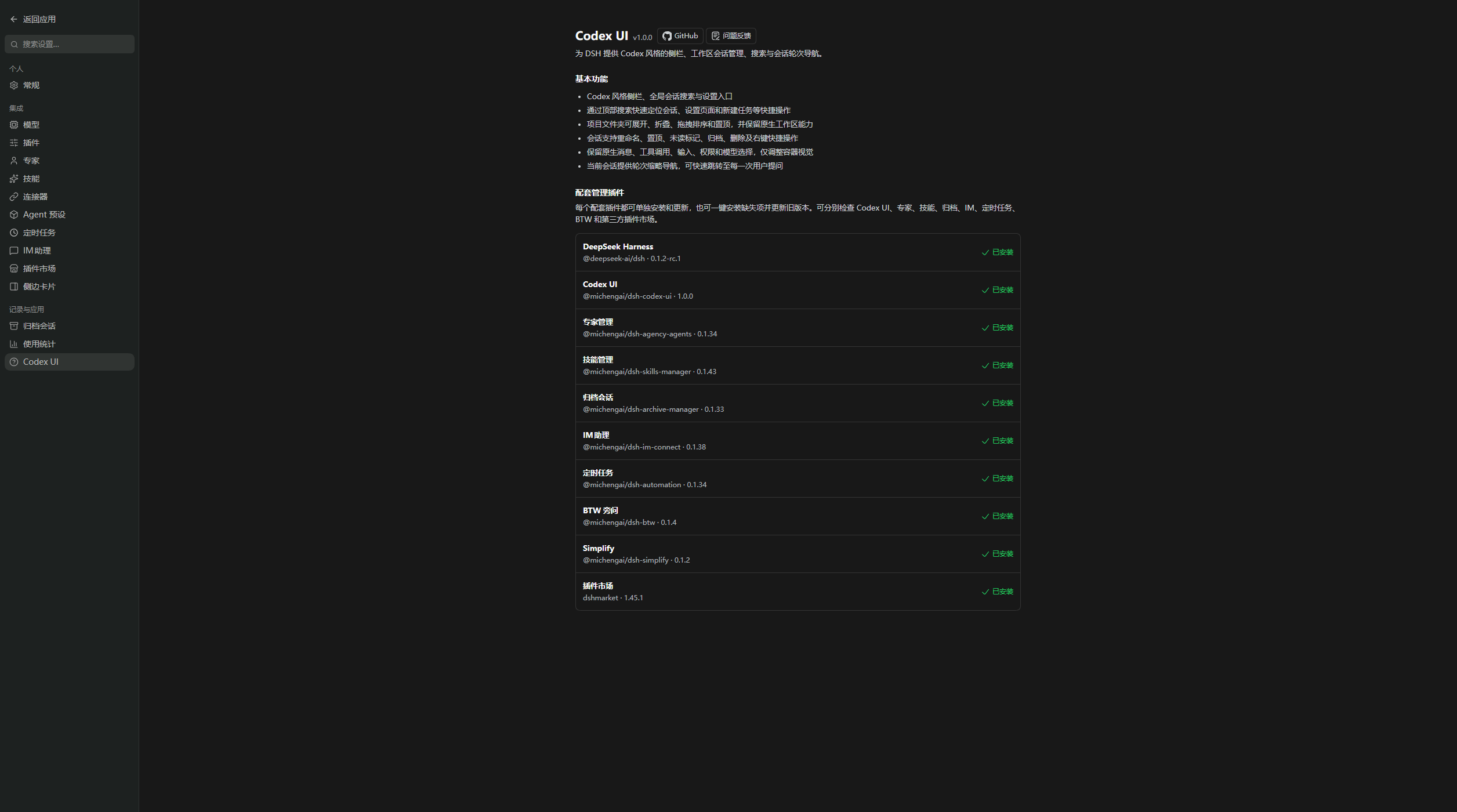Click the dshmarket · 1.45.1 text
The width and height of the screenshot is (1457, 812).
coord(612,598)
